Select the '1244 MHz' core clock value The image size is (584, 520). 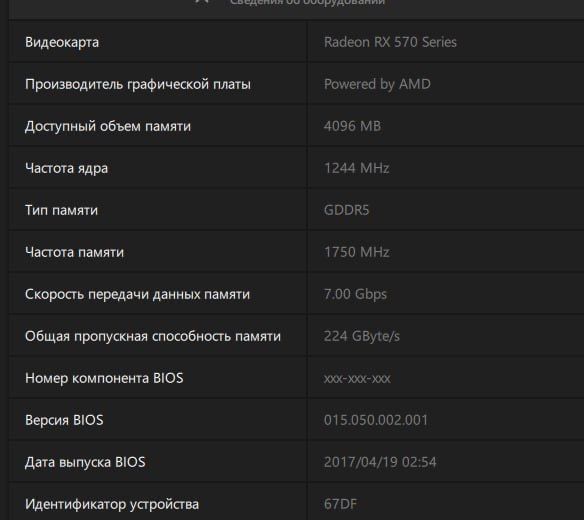click(356, 168)
